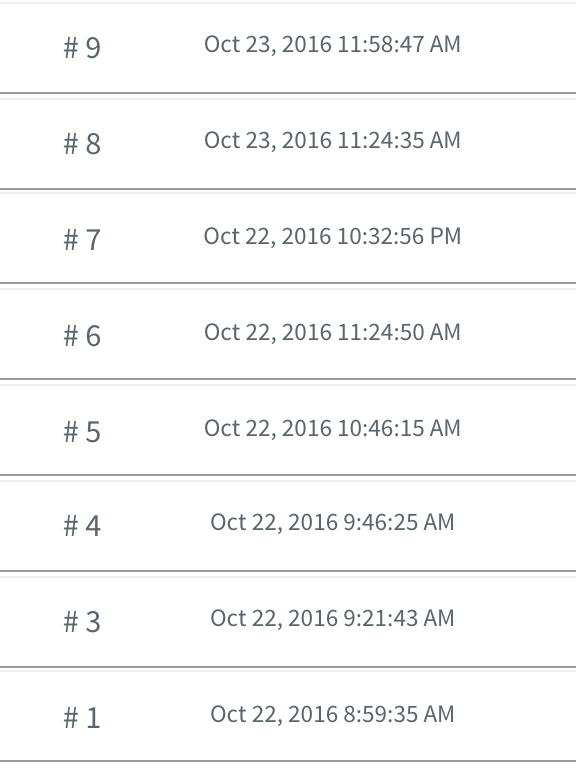This screenshot has width=576, height=778.
Task: Pick the earliest Oct 23 build timestamp
Action: point(332,140)
